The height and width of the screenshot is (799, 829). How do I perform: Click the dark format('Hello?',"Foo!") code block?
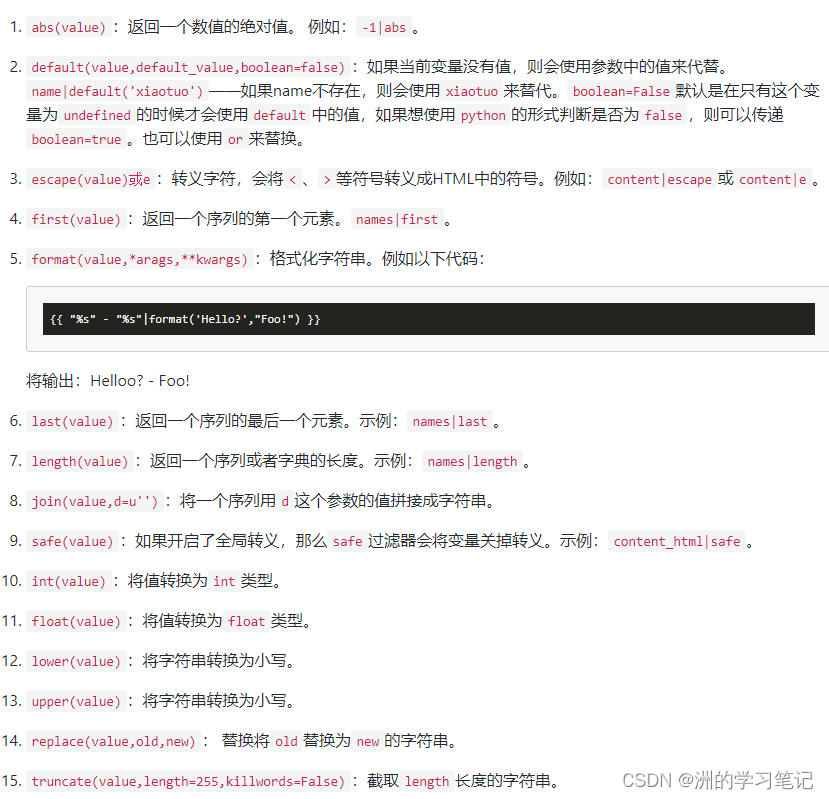pos(429,319)
